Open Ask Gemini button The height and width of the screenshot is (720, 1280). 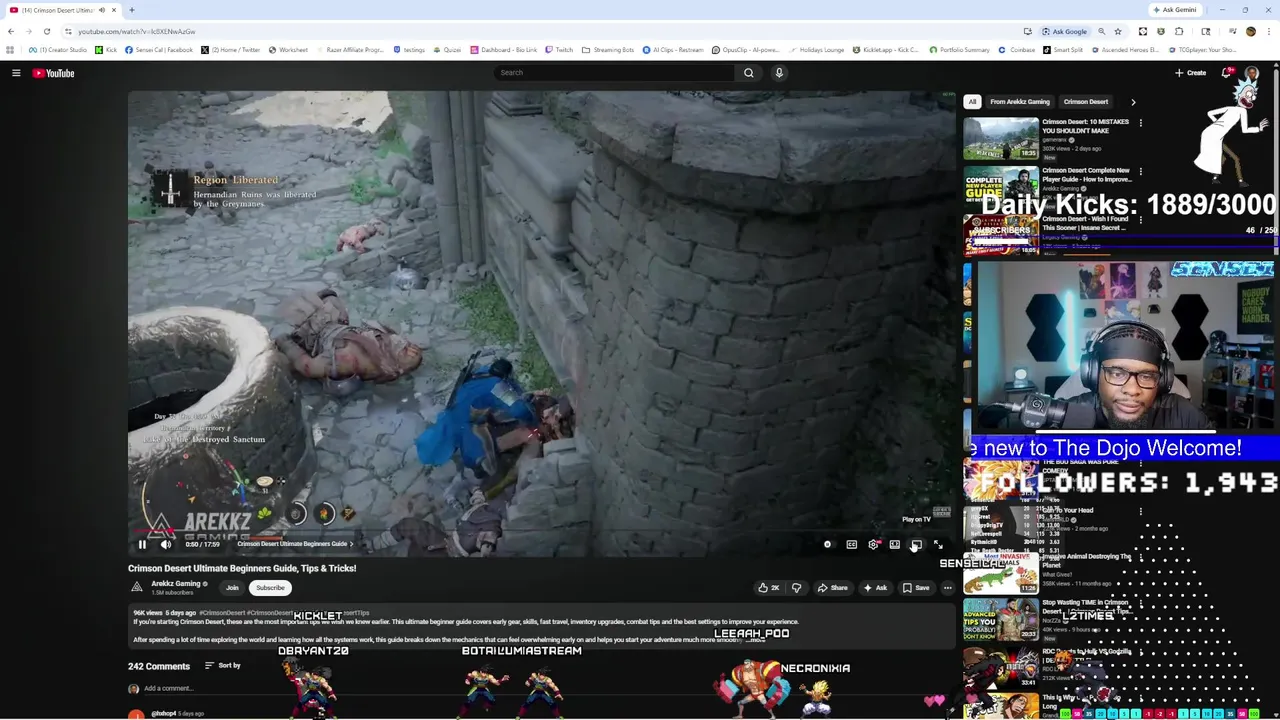point(1174,10)
